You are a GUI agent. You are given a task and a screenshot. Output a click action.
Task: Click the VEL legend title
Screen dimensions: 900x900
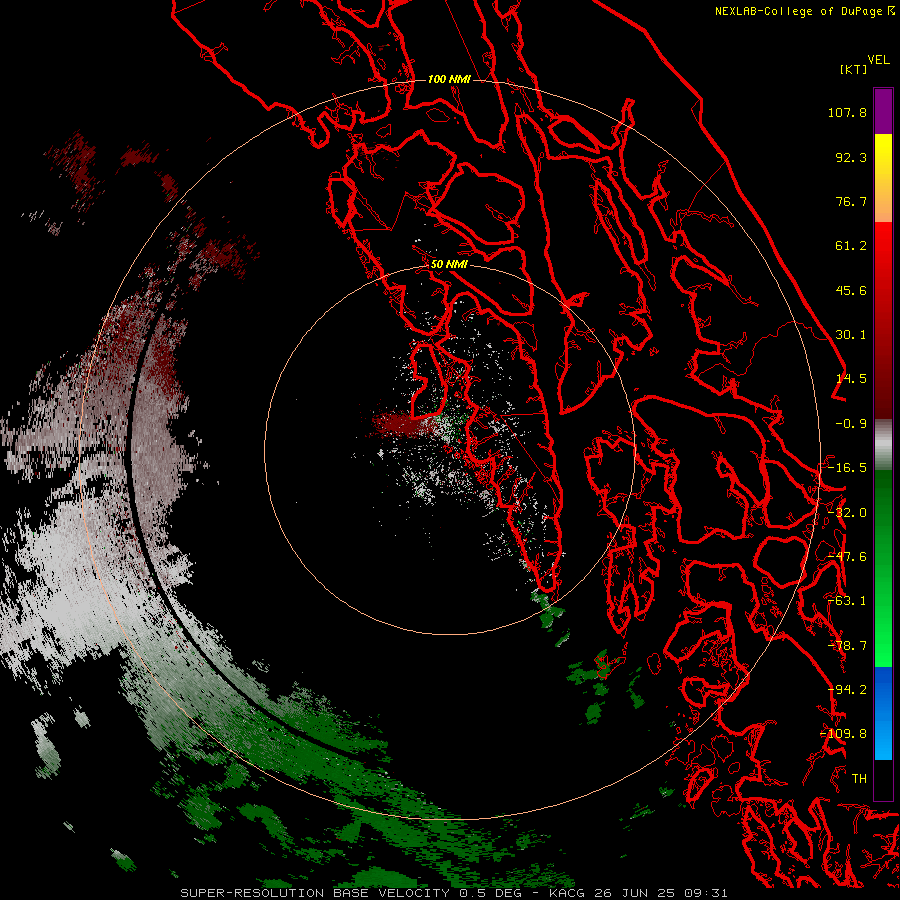(x=878, y=60)
